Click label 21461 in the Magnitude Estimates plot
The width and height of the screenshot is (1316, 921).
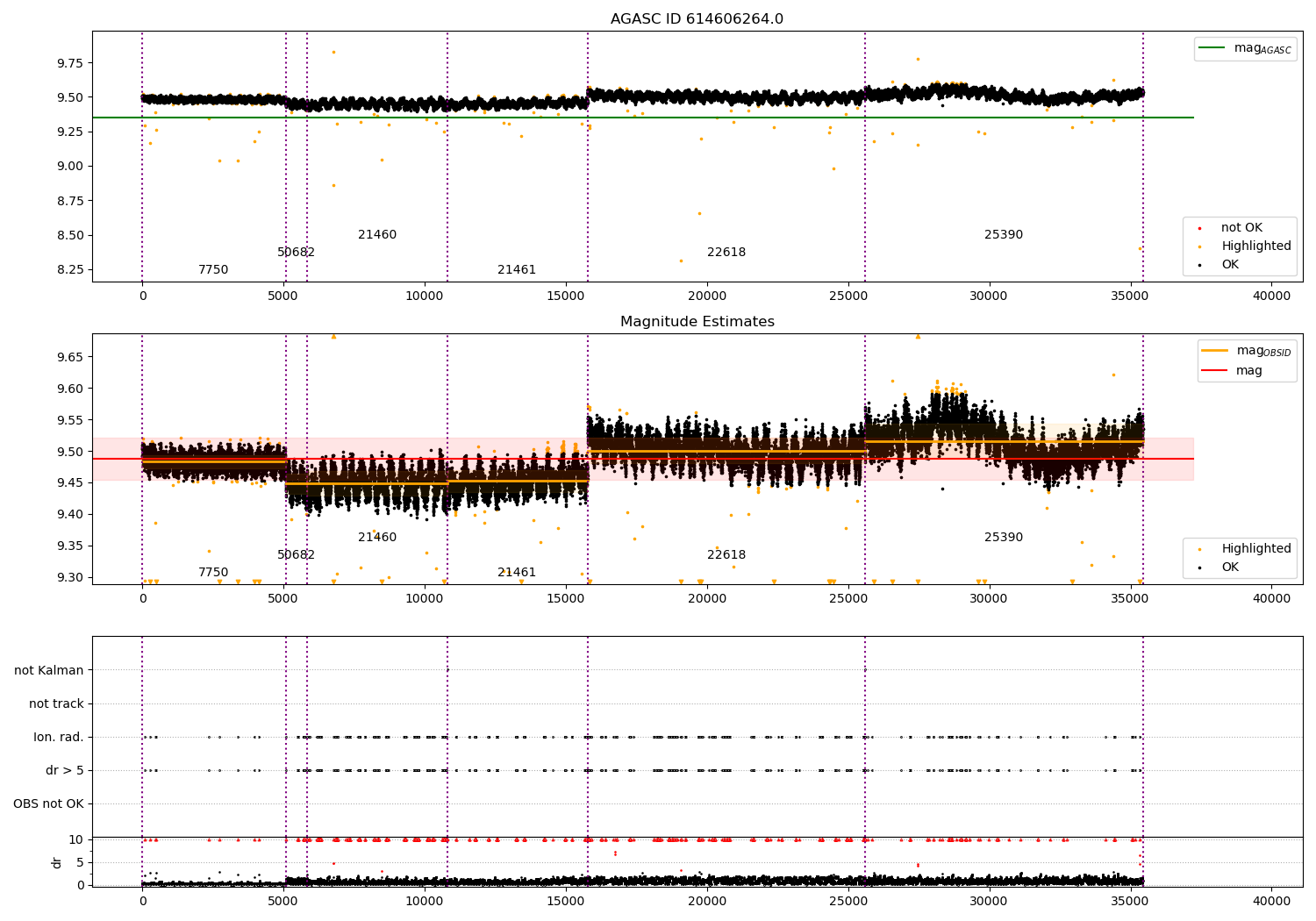517,573
